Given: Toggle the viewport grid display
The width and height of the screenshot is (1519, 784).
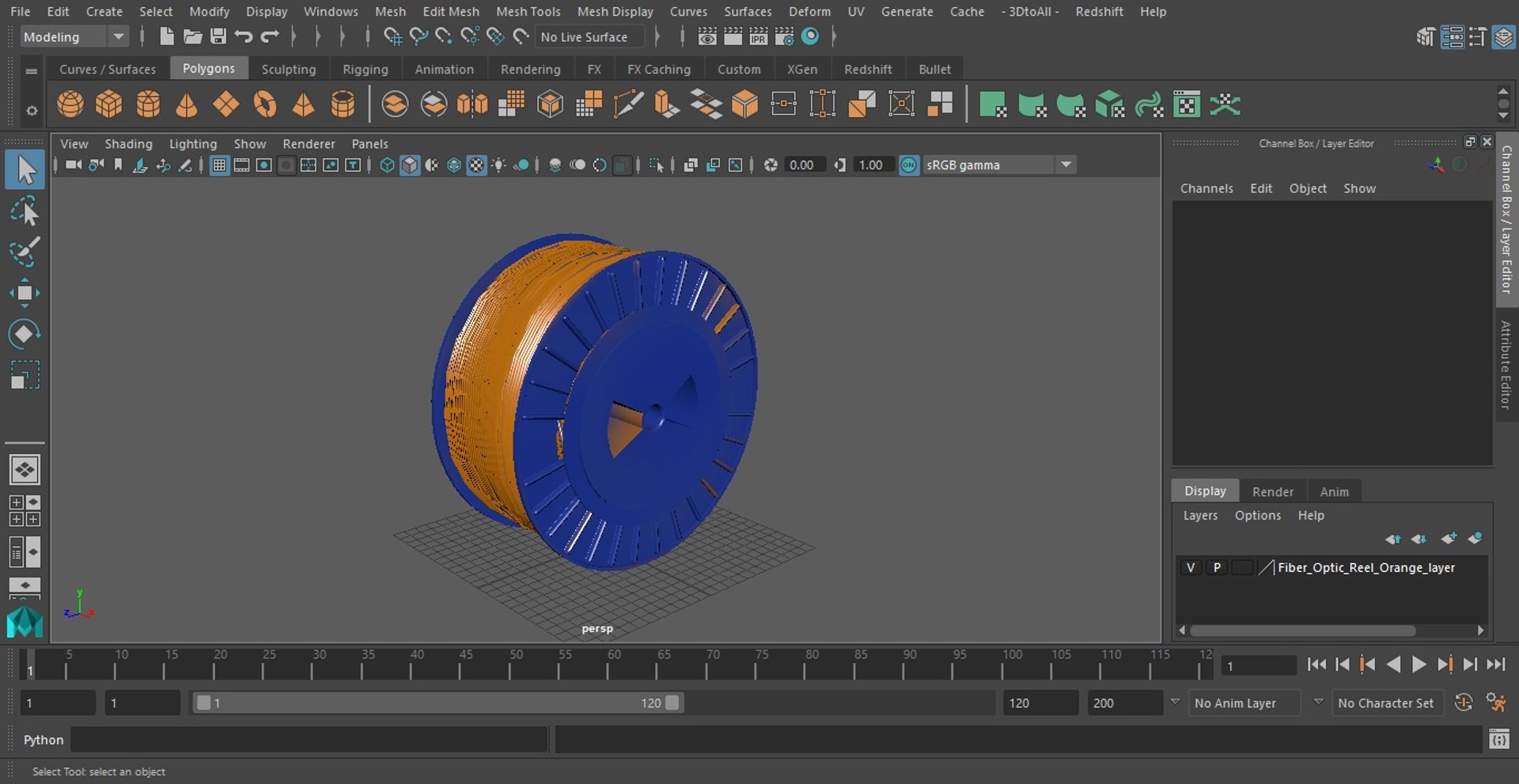Looking at the screenshot, I should 219,165.
